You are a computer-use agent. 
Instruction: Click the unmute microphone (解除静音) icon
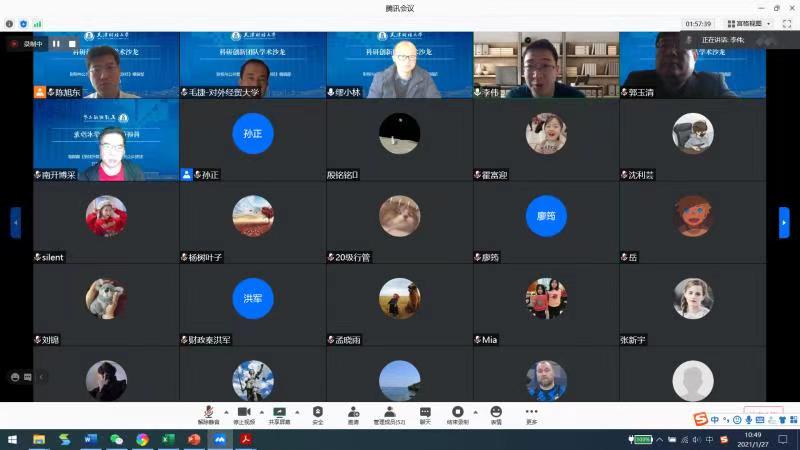tap(208, 413)
